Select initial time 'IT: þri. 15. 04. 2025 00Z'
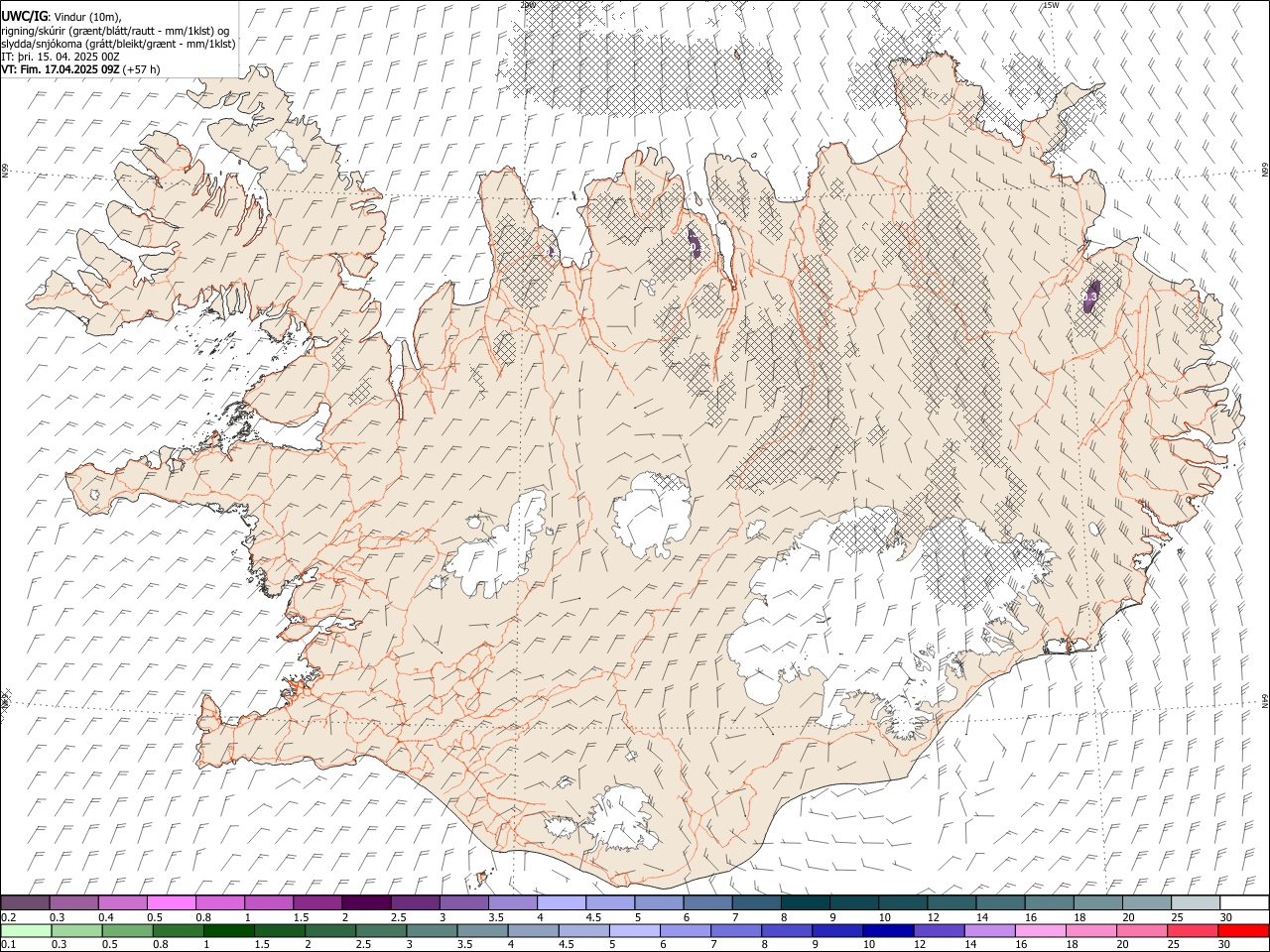This screenshot has height=952, width=1270. click(61, 57)
